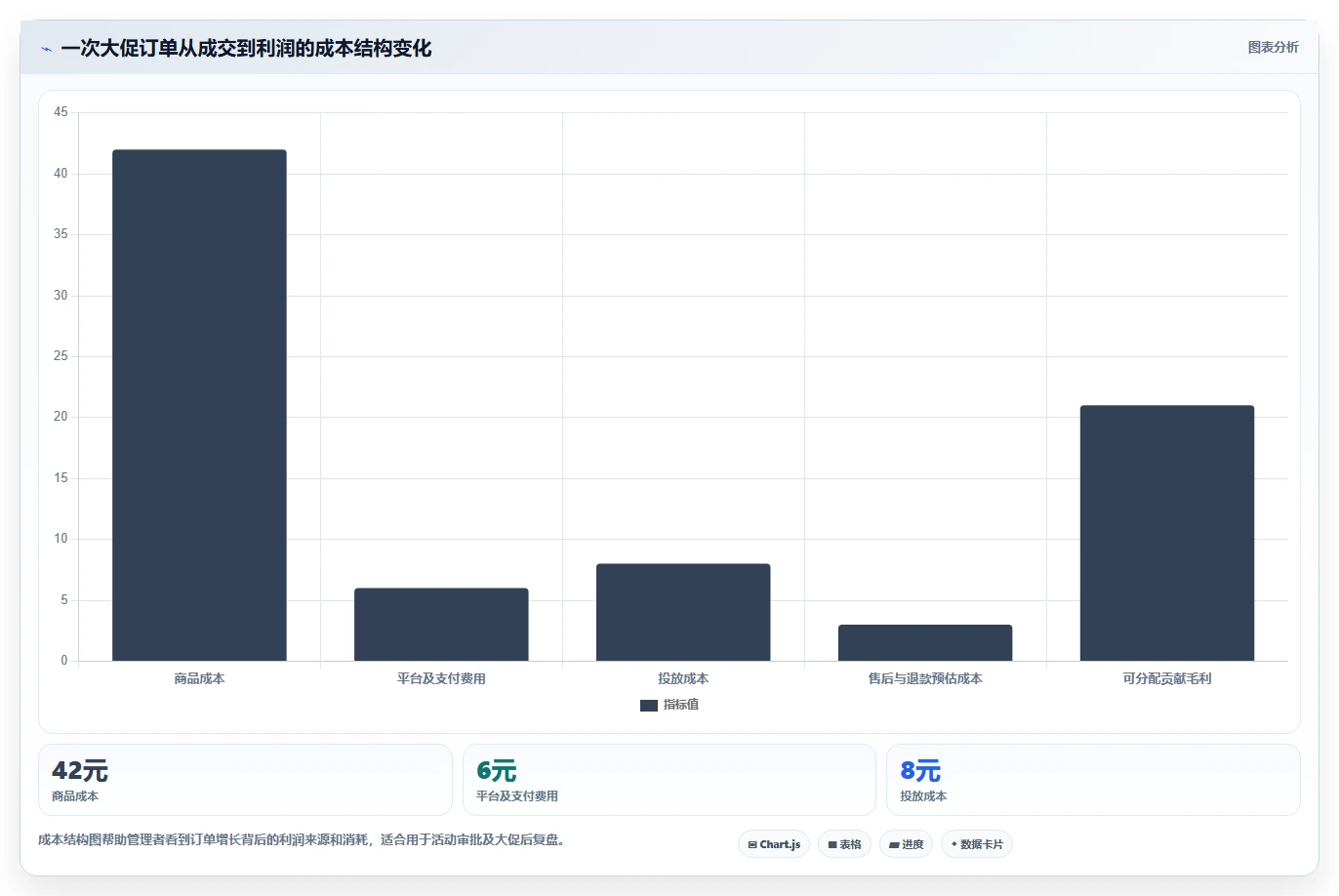Click the icon inside Chart.js chip
1339x896 pixels.
(752, 845)
